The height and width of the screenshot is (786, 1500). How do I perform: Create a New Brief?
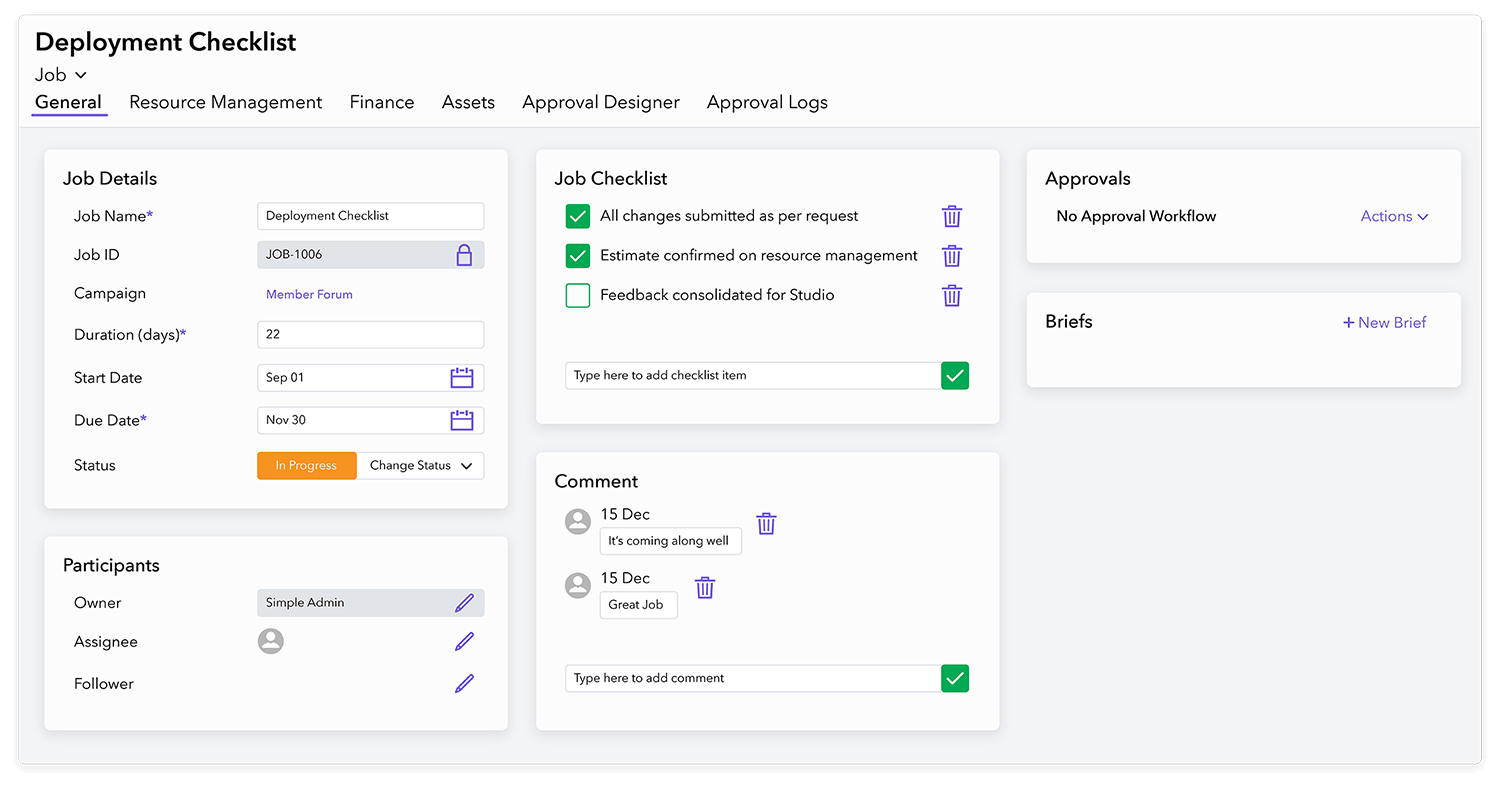[x=1384, y=322]
